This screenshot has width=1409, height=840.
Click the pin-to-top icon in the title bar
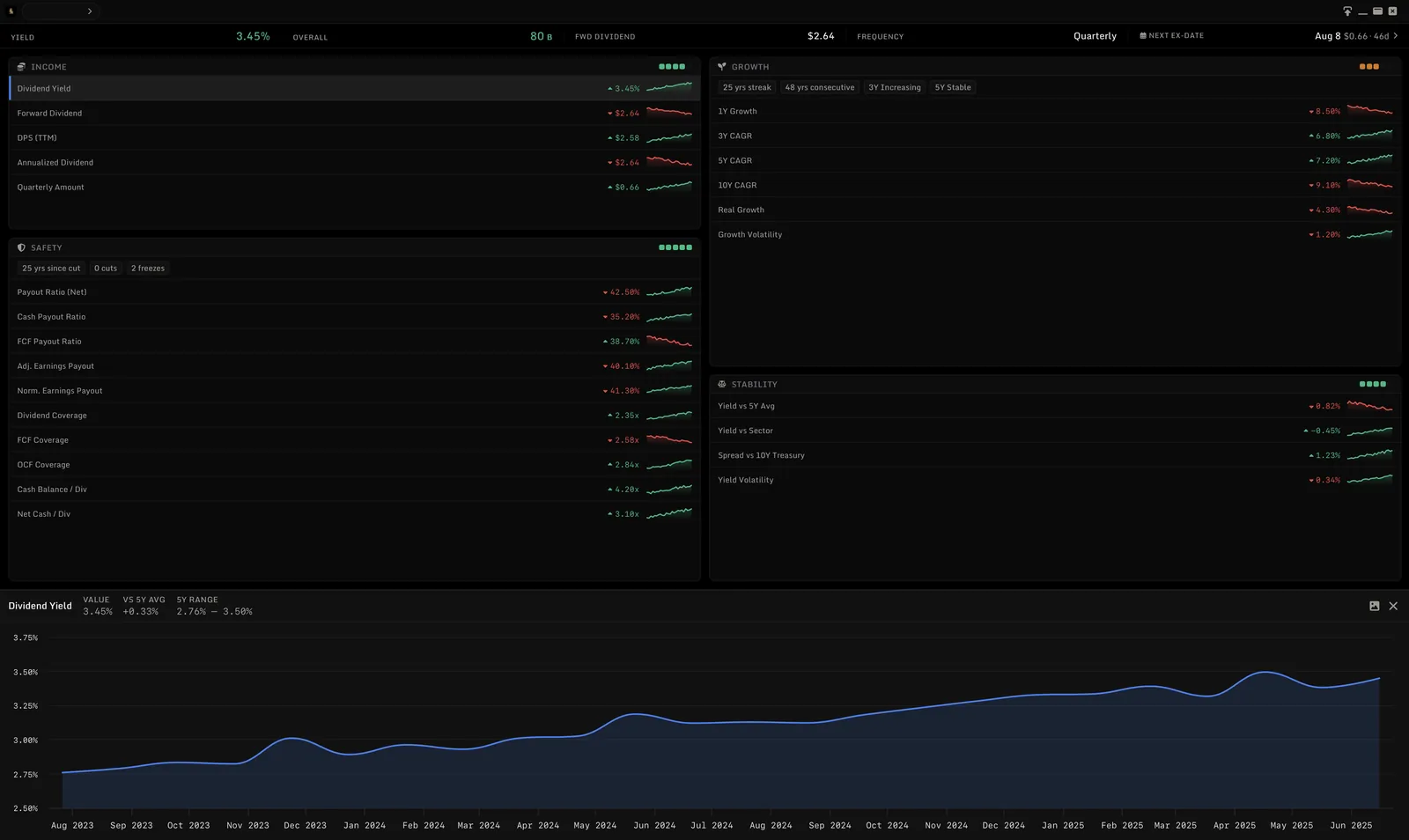click(x=1346, y=11)
